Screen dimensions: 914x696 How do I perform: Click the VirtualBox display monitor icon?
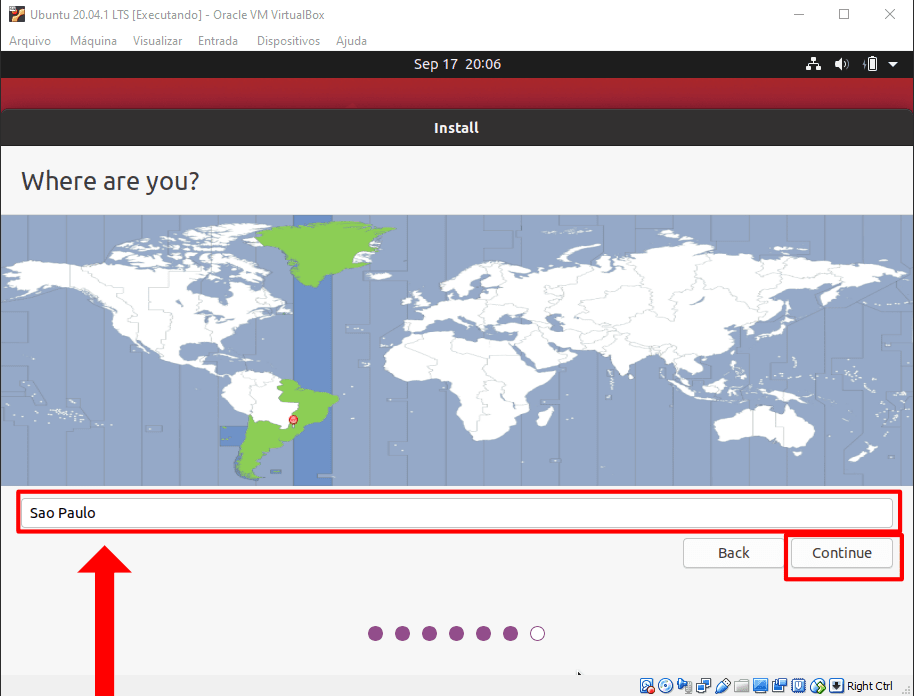pos(760,686)
